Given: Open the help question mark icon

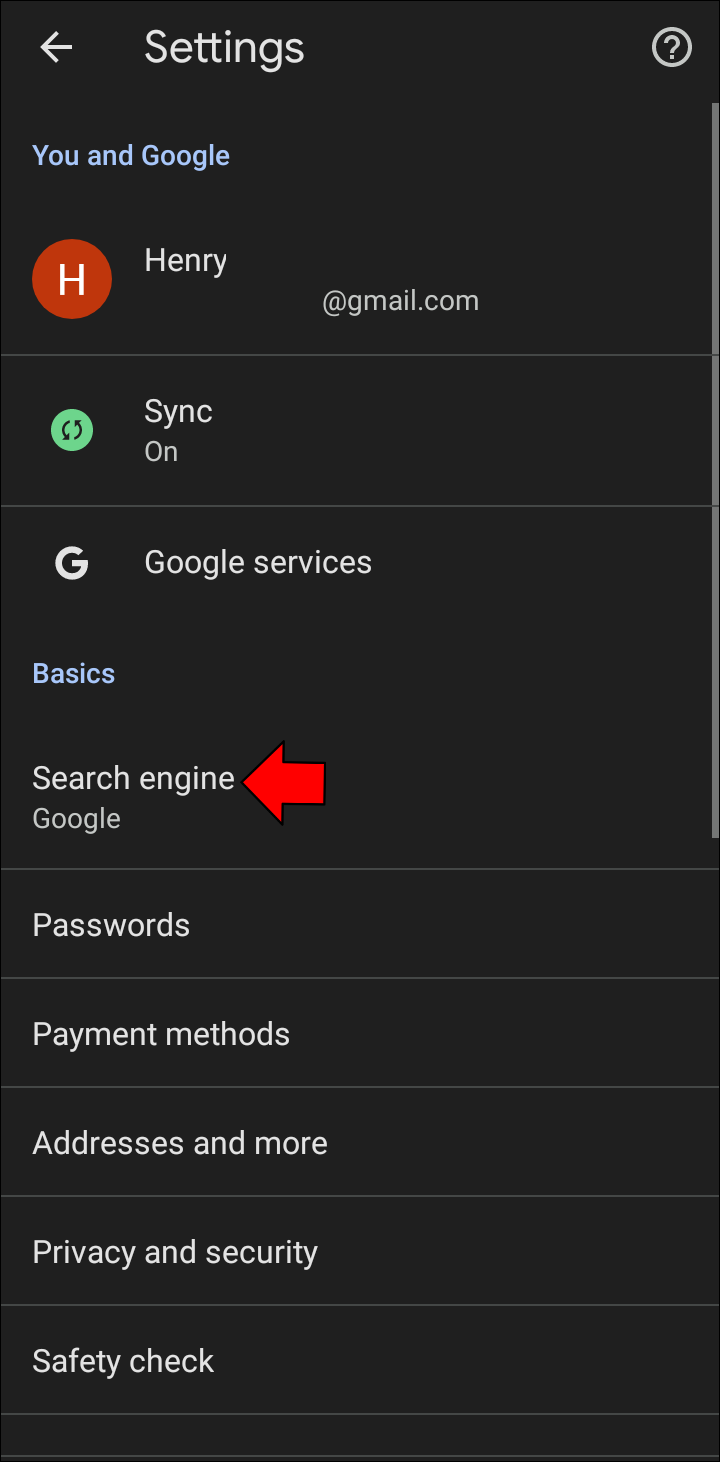Looking at the screenshot, I should pyautogui.click(x=671, y=47).
